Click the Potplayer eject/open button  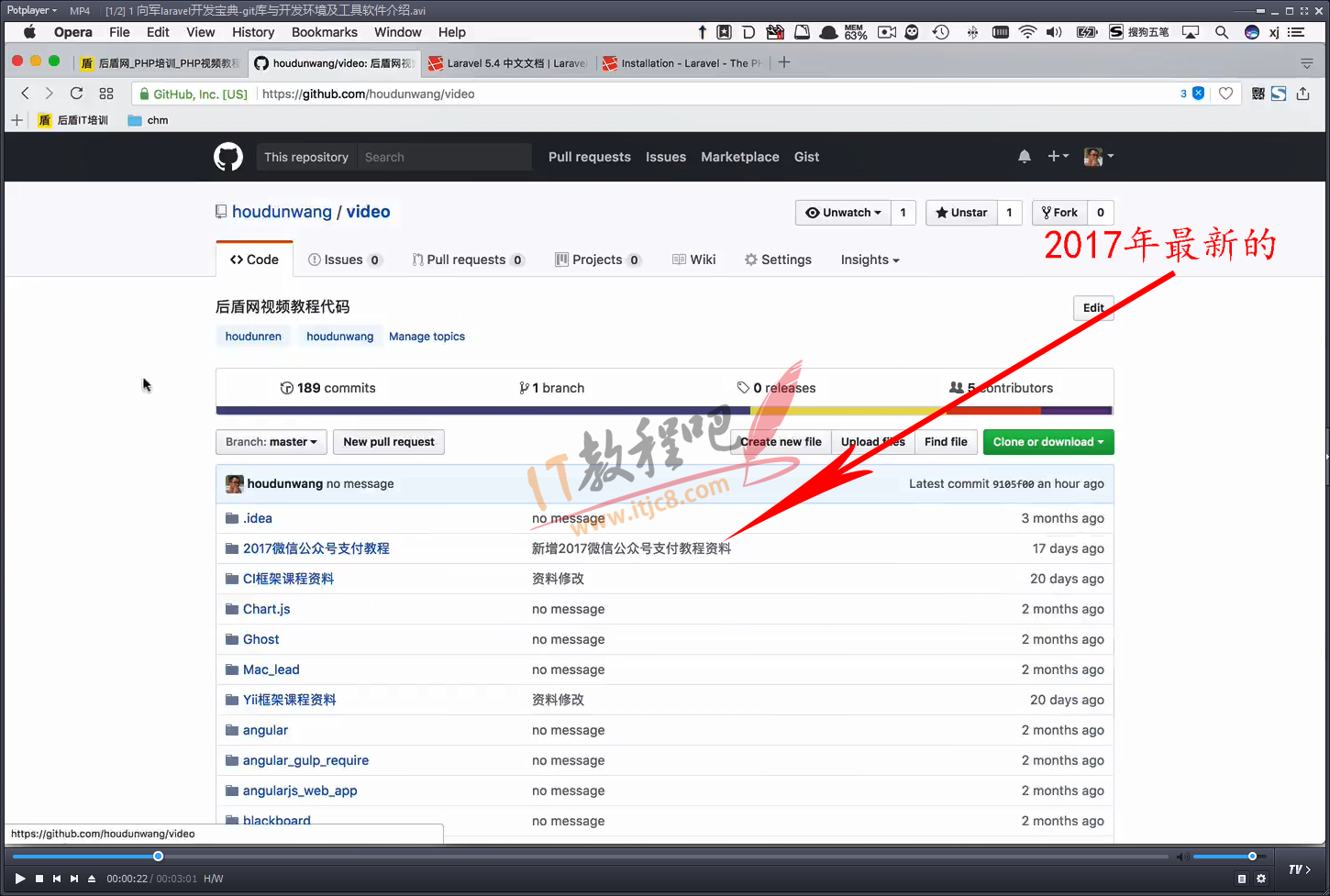(x=92, y=879)
